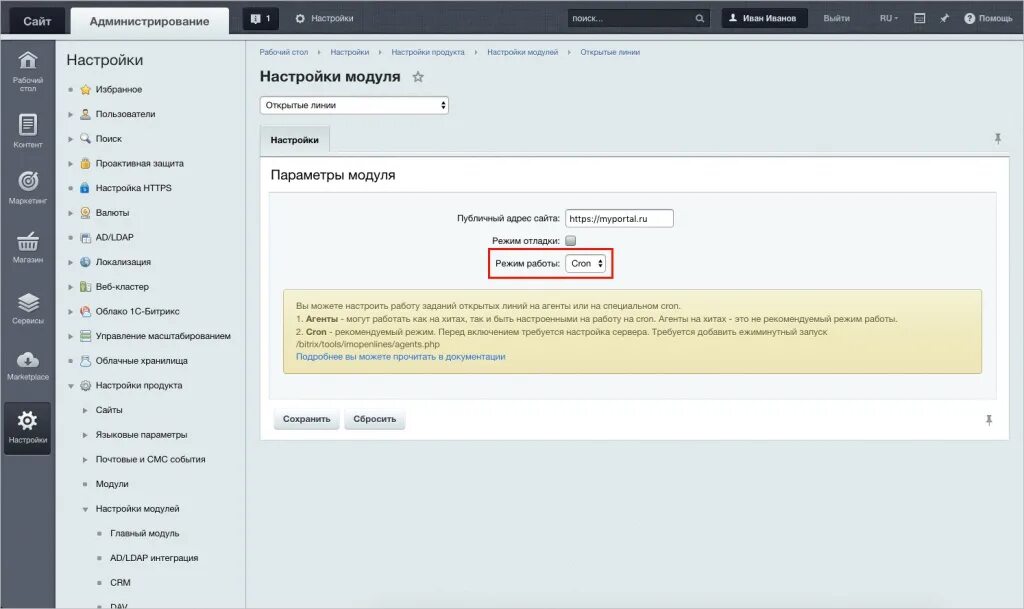Expand the Языковые параметры tree arrow
The image size is (1024, 609).
85,435
